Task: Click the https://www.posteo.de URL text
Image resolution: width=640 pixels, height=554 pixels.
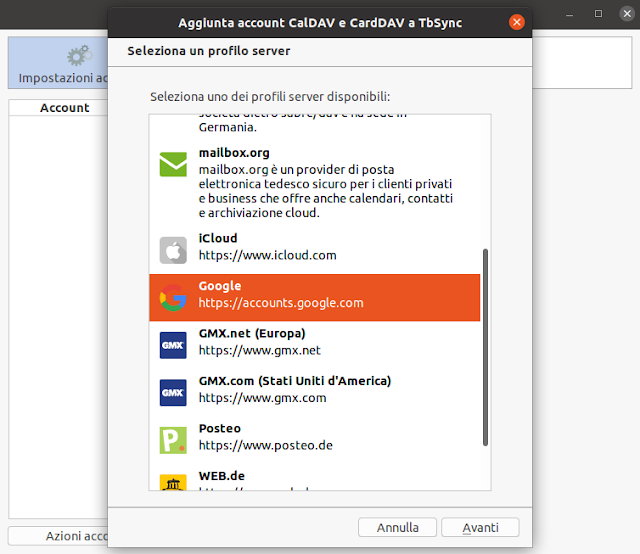Action: pyautogui.click(x=266, y=445)
